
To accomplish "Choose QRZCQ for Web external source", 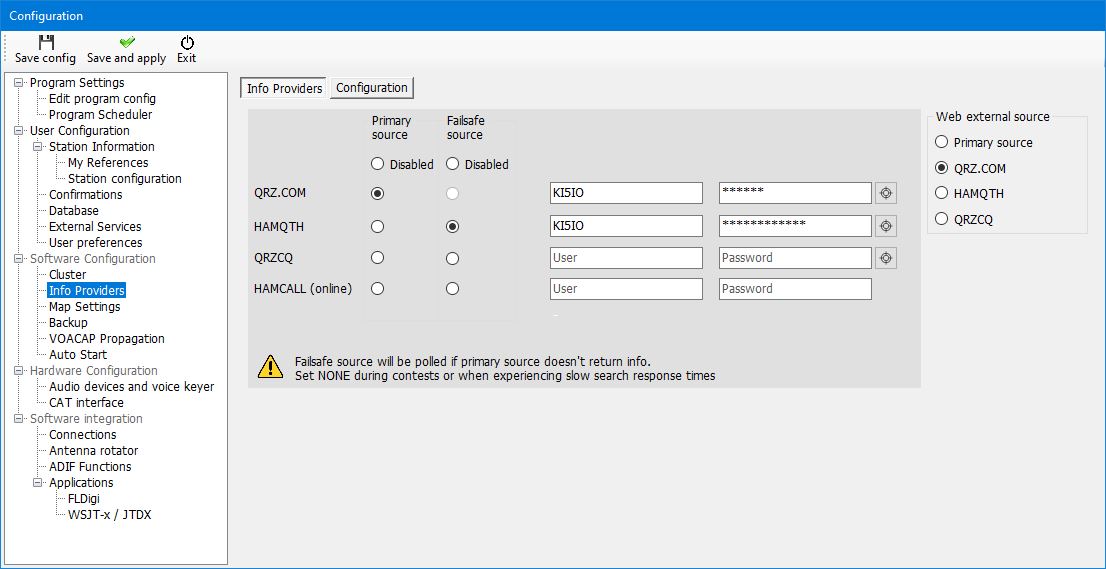I will click(941, 219).
